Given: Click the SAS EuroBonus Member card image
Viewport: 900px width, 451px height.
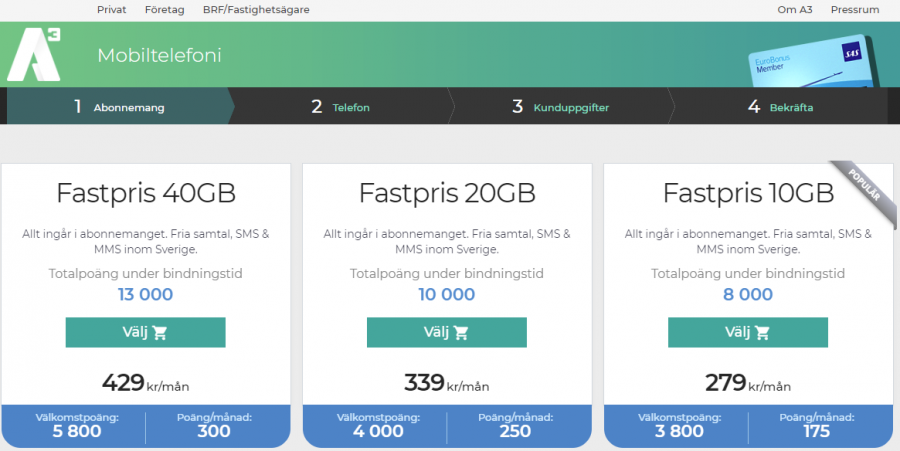Looking at the screenshot, I should 814,65.
